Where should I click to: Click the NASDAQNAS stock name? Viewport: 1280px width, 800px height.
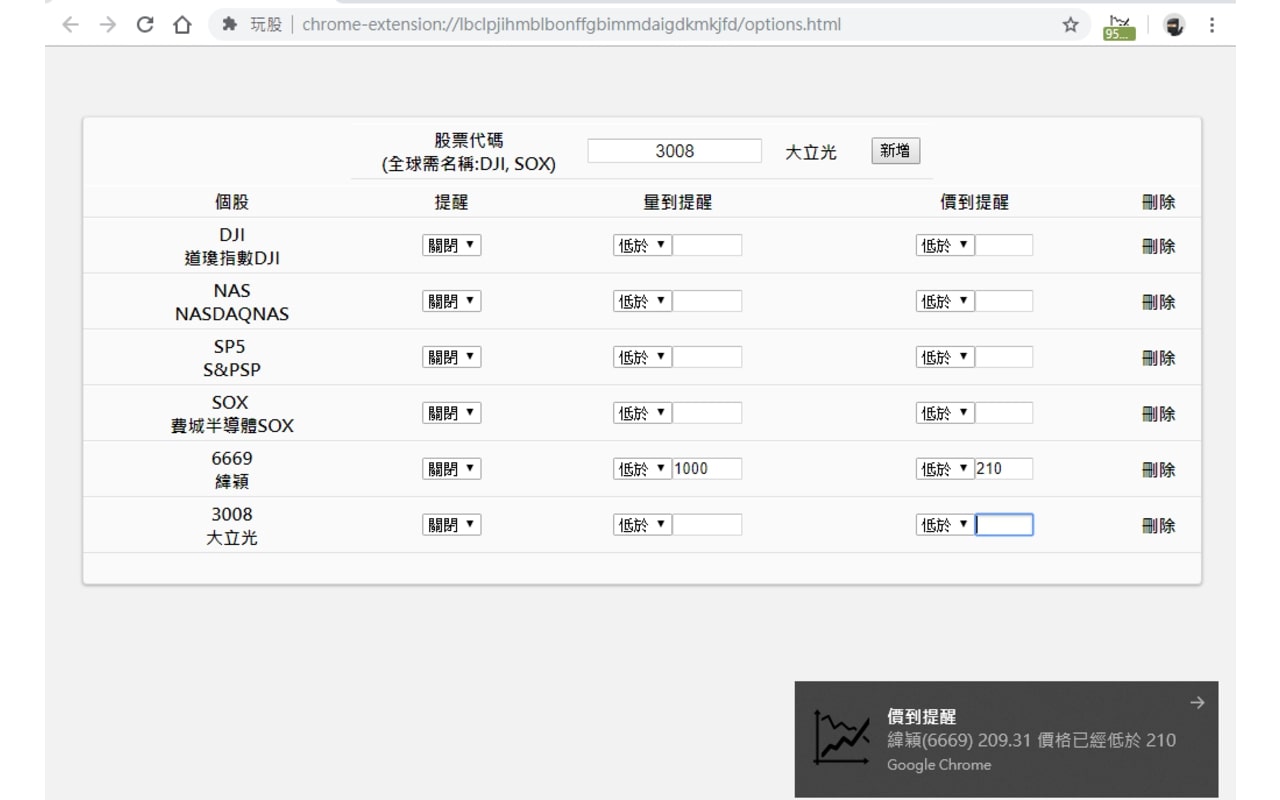click(x=232, y=314)
